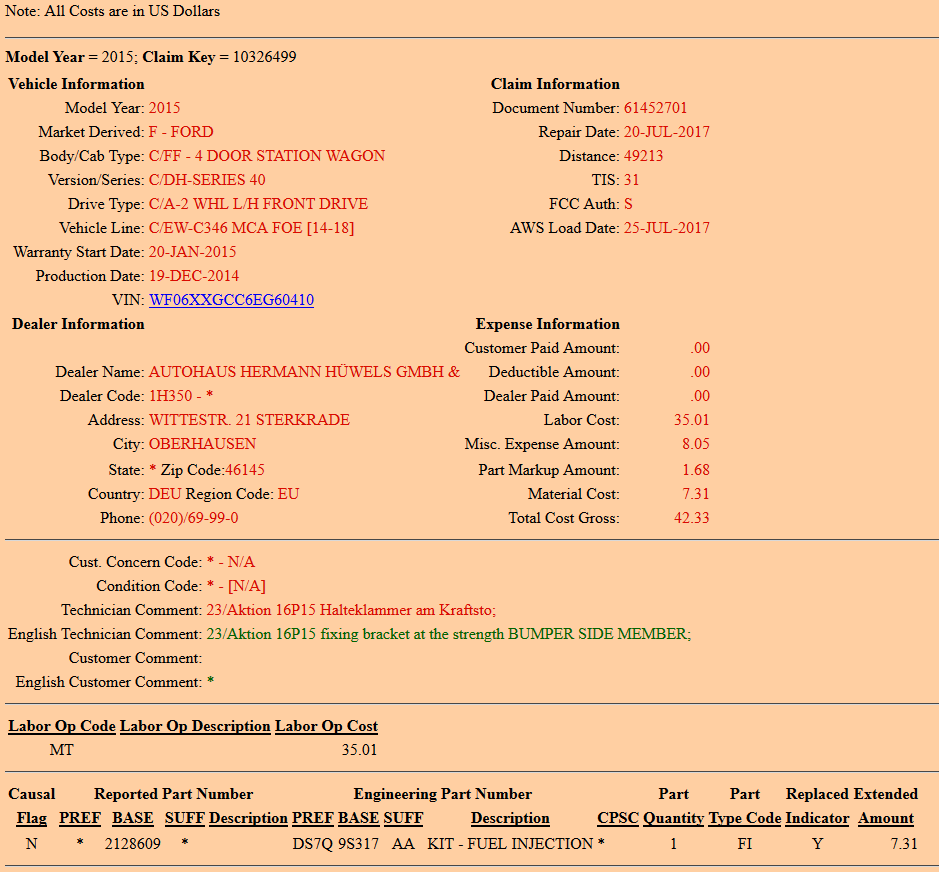Click the Labor Op Cost column header
This screenshot has width=939, height=872.
(326, 726)
